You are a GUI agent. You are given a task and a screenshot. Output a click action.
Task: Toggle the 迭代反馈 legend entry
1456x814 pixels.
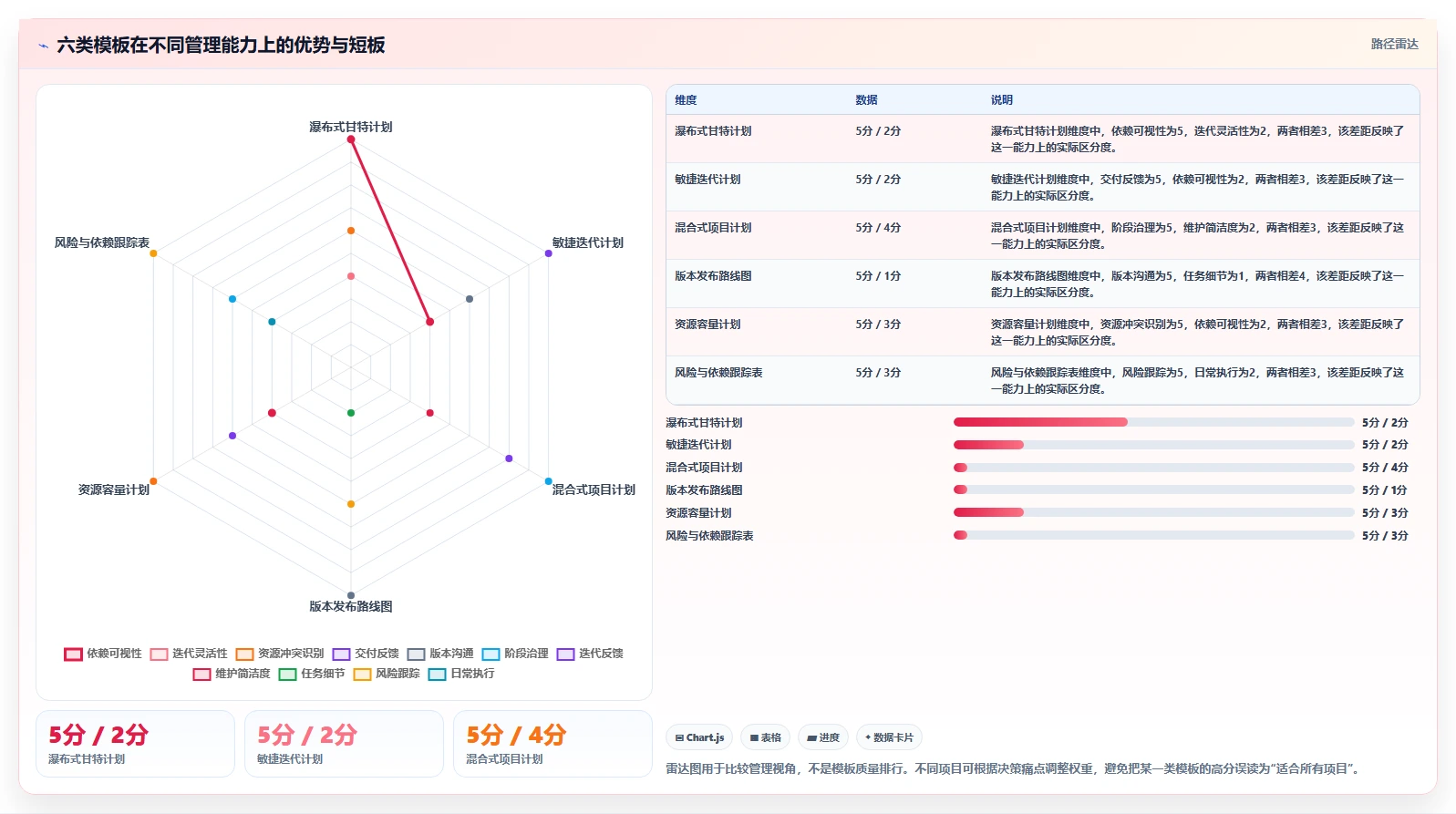tap(590, 654)
